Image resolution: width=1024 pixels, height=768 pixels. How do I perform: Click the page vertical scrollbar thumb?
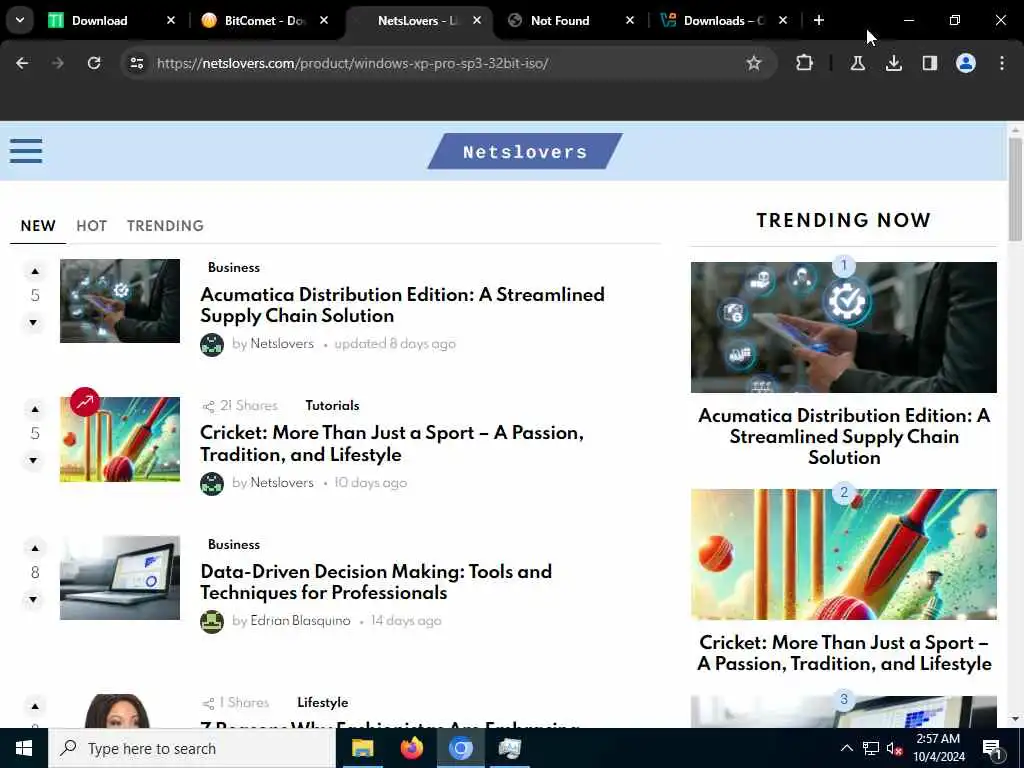pyautogui.click(x=1015, y=189)
